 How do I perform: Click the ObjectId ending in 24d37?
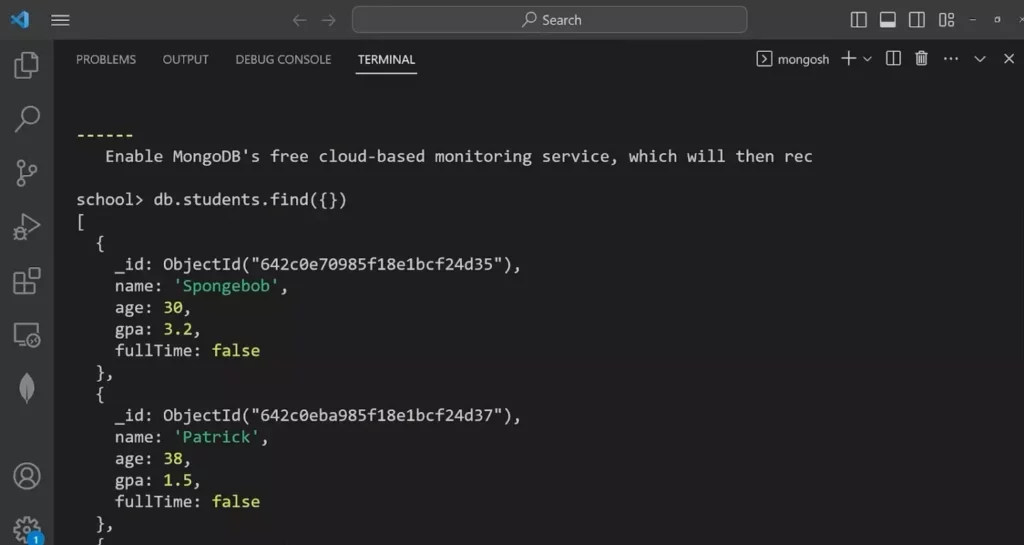[x=337, y=415]
